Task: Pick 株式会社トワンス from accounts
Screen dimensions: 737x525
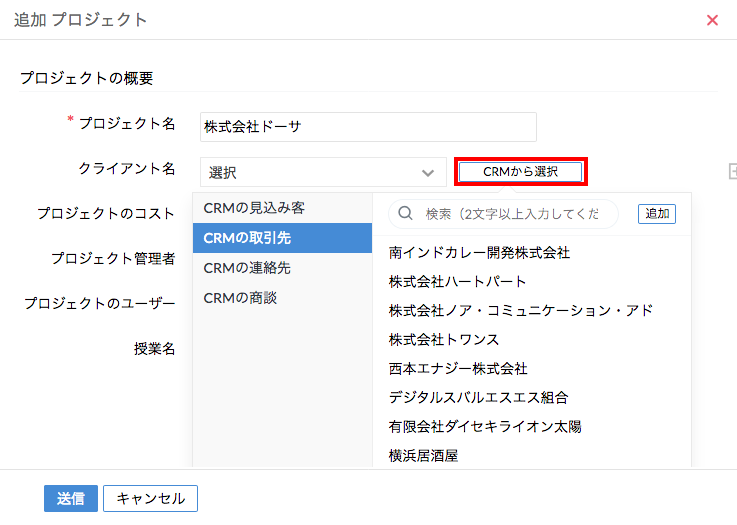Action: (x=444, y=340)
